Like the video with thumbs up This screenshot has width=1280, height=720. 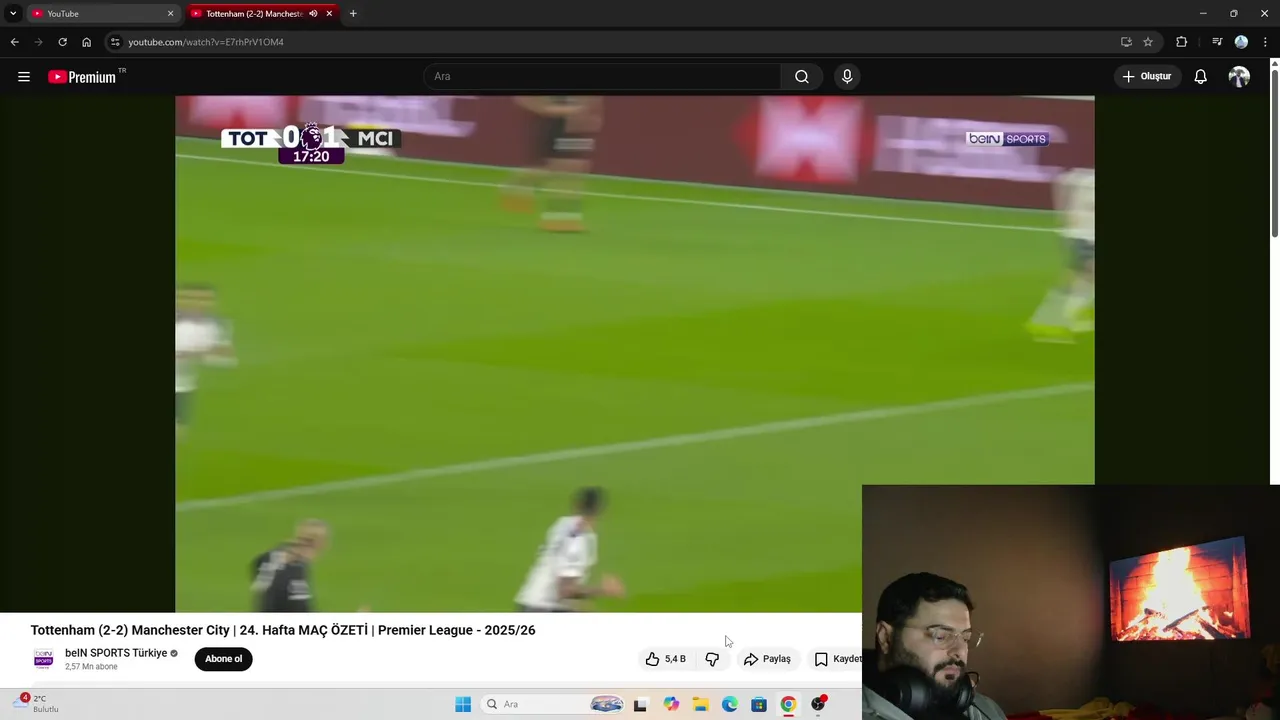(666, 659)
